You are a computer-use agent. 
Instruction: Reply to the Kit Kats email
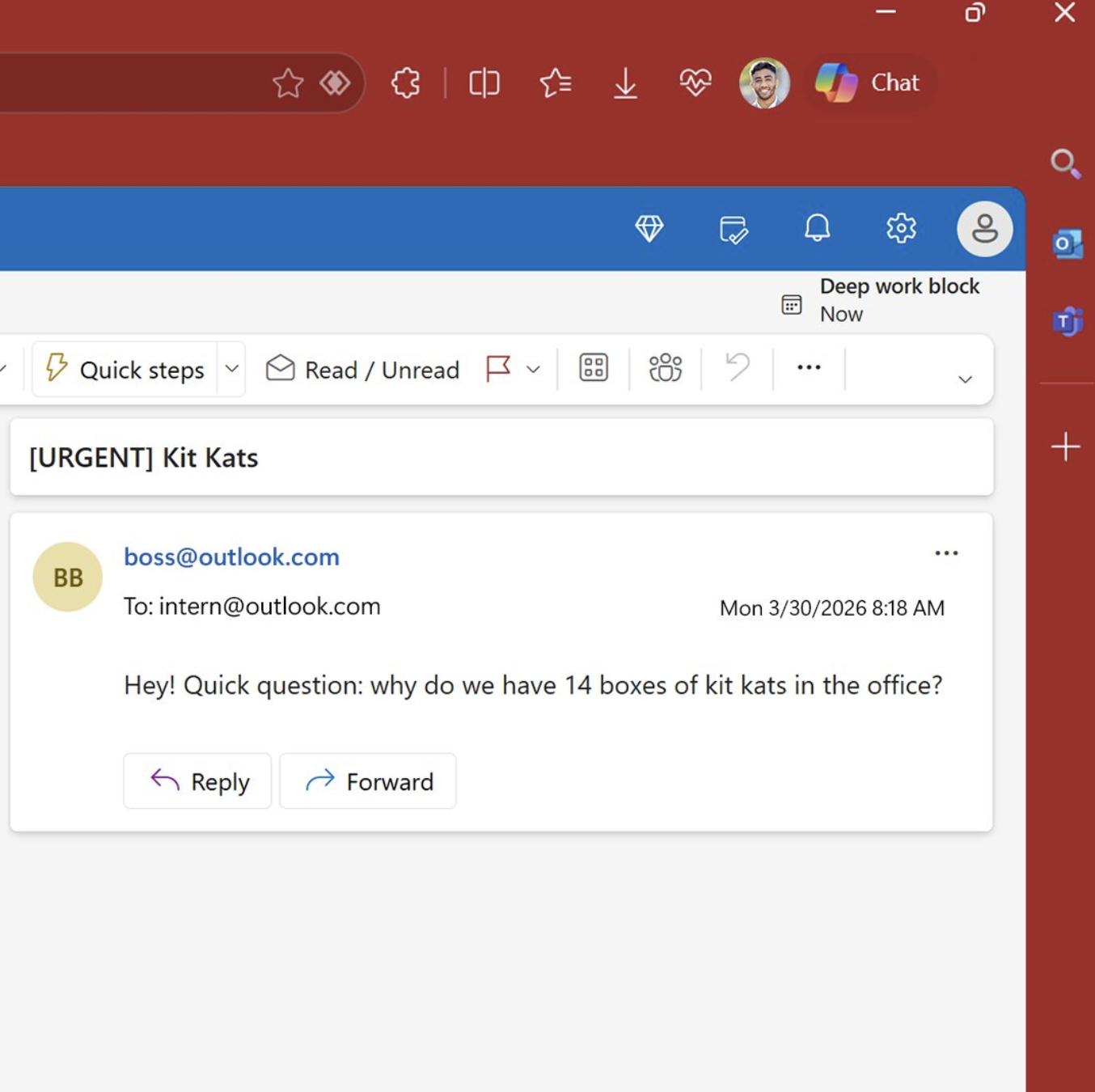[198, 781]
